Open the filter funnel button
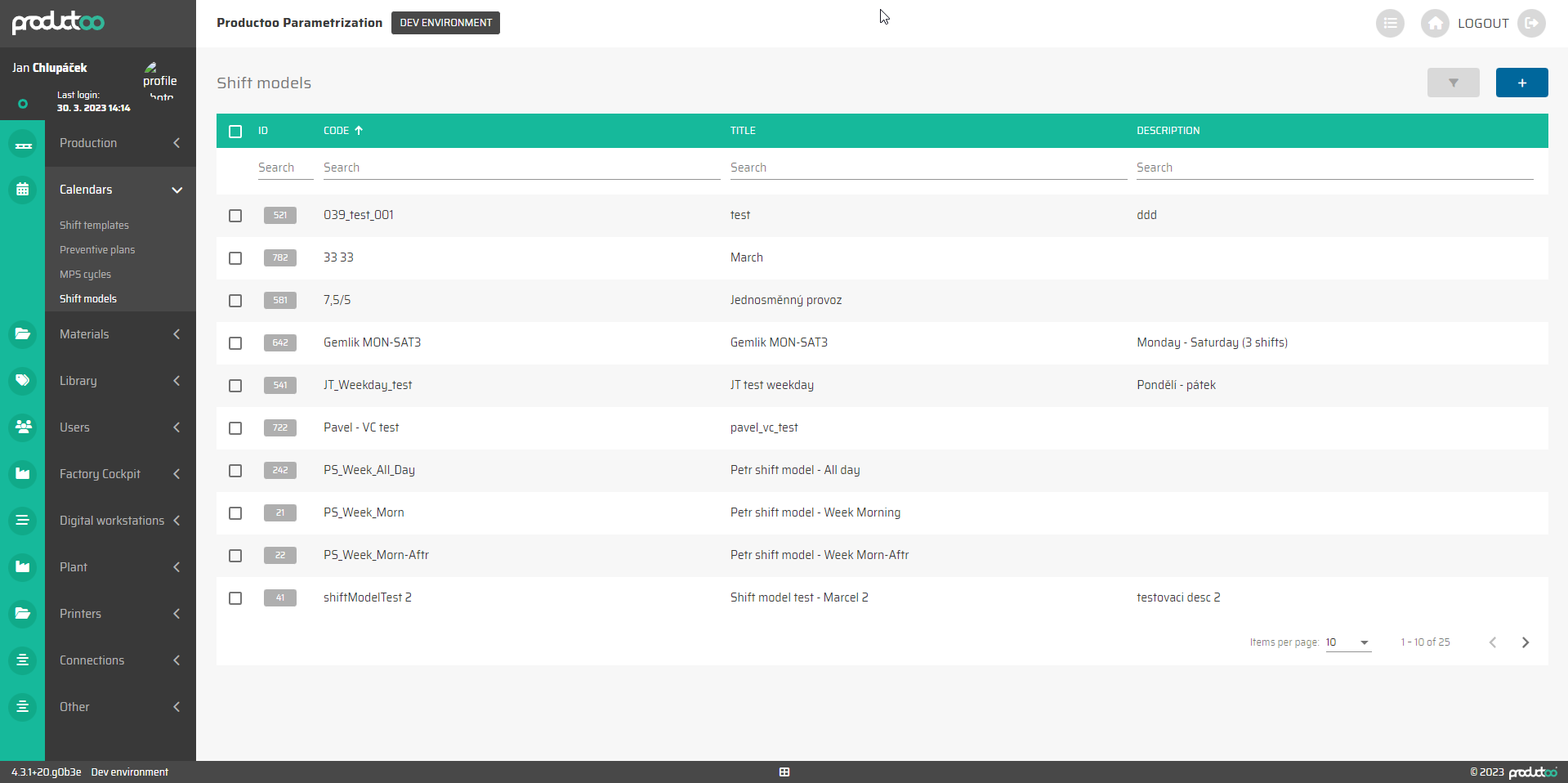This screenshot has width=1568, height=783. point(1453,83)
